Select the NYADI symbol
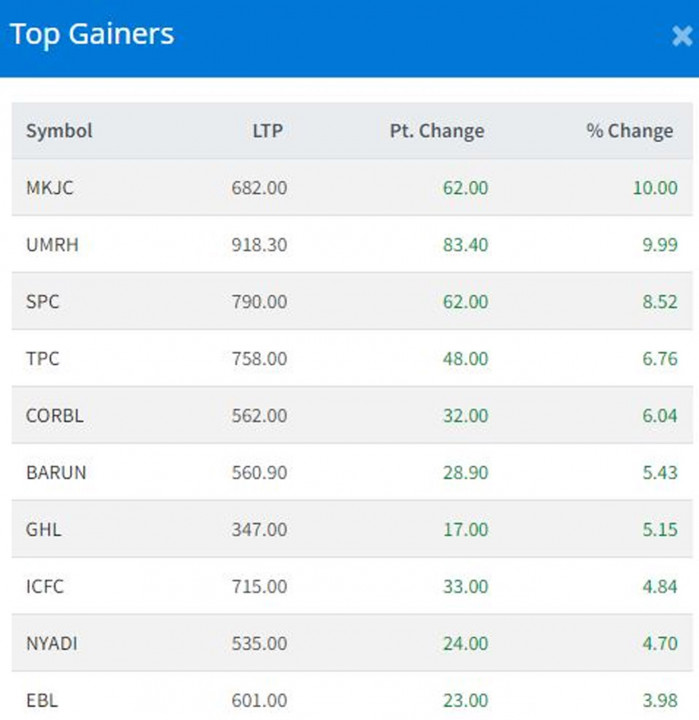Screen dimensions: 699x720 click(x=54, y=643)
